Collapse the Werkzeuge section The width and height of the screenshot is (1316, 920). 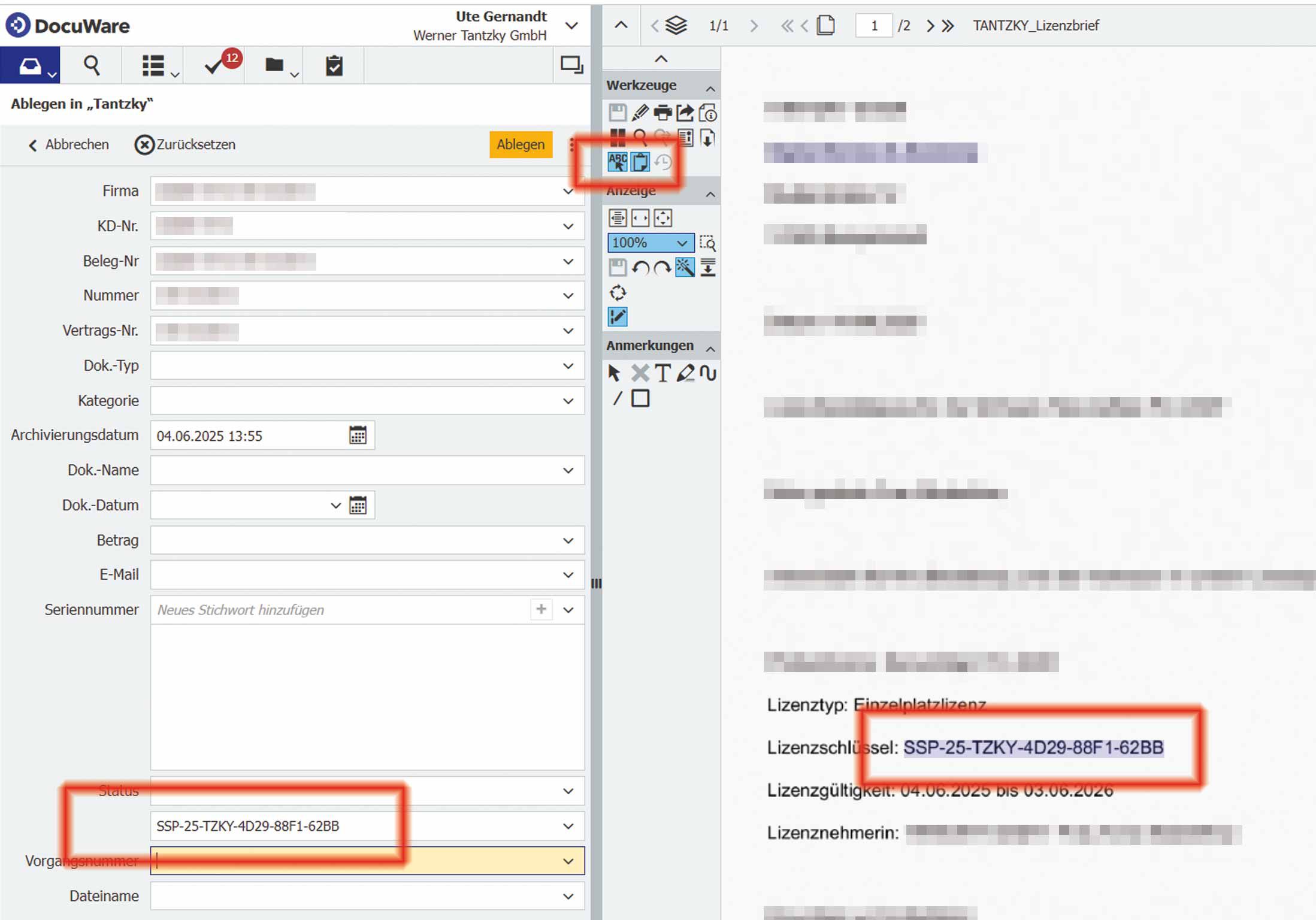[710, 89]
